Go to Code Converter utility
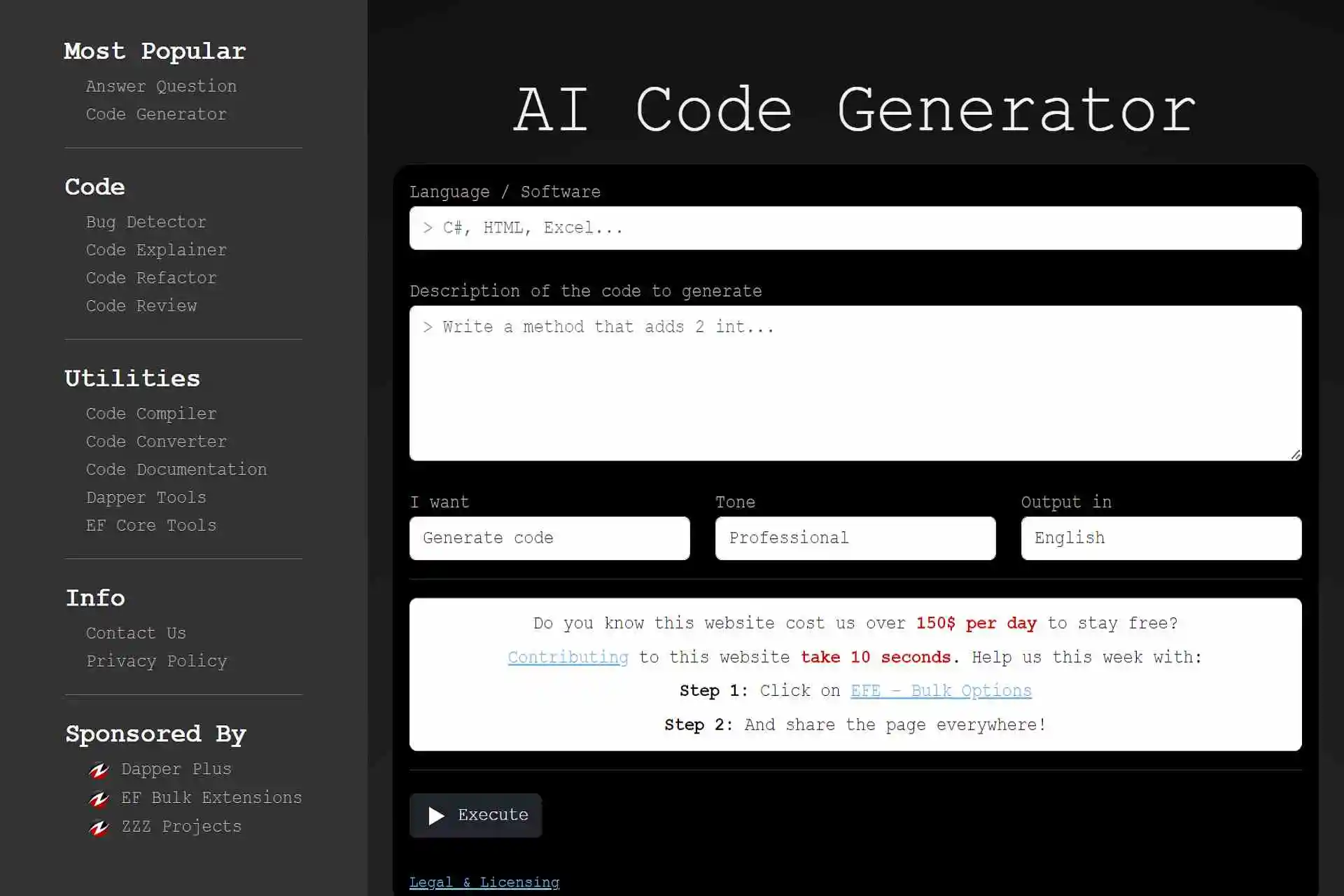Viewport: 1344px width, 896px height. click(156, 442)
